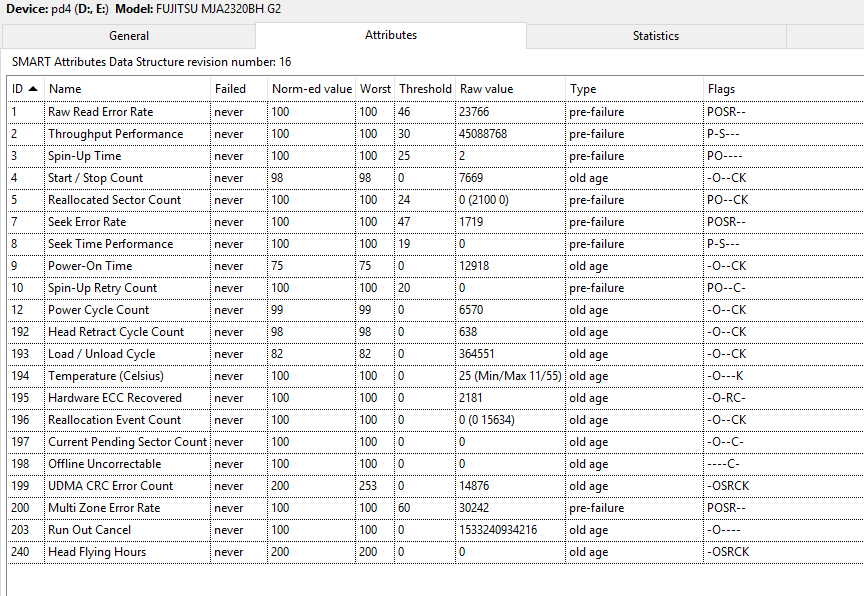Click raw value 2181
This screenshot has height=596, width=864.
471,398
